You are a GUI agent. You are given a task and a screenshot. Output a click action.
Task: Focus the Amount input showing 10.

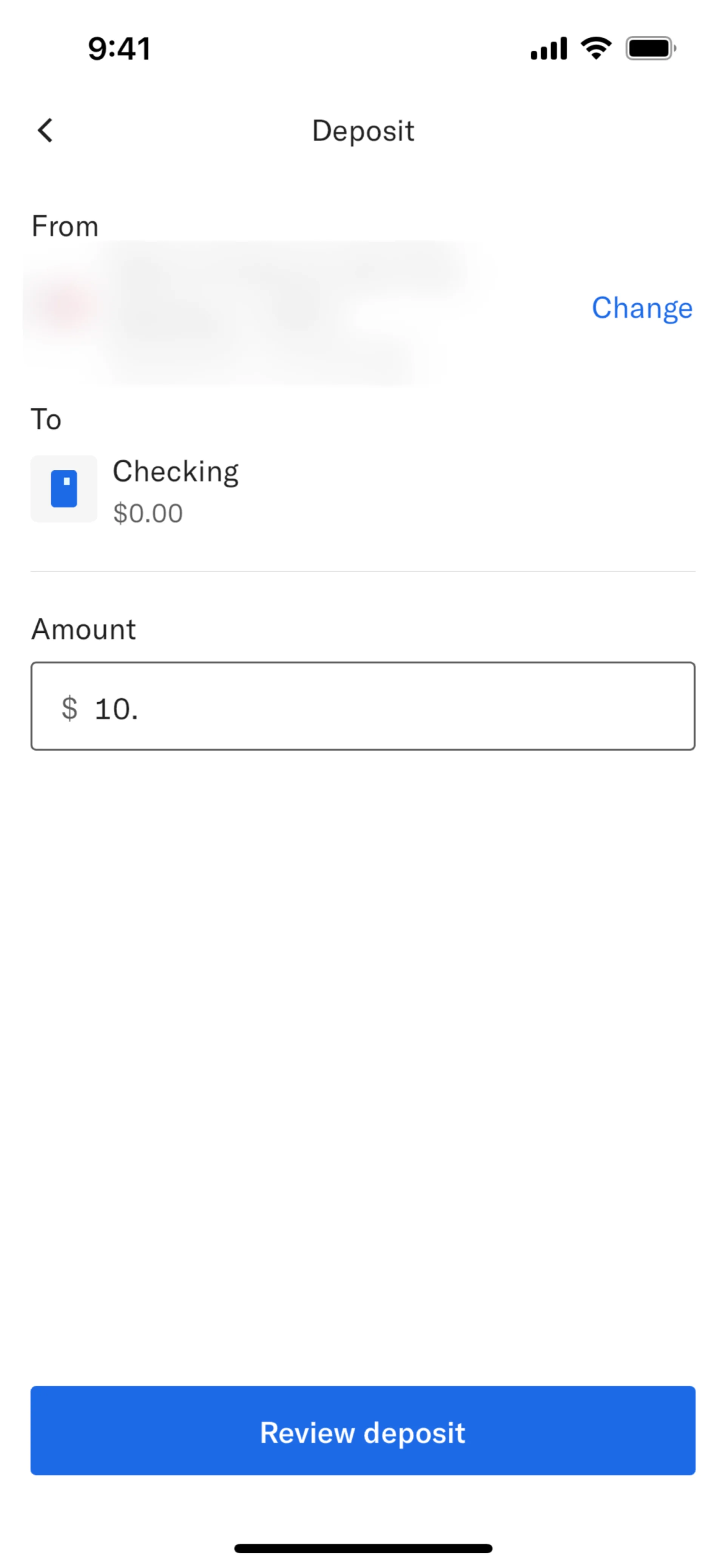point(389,706)
